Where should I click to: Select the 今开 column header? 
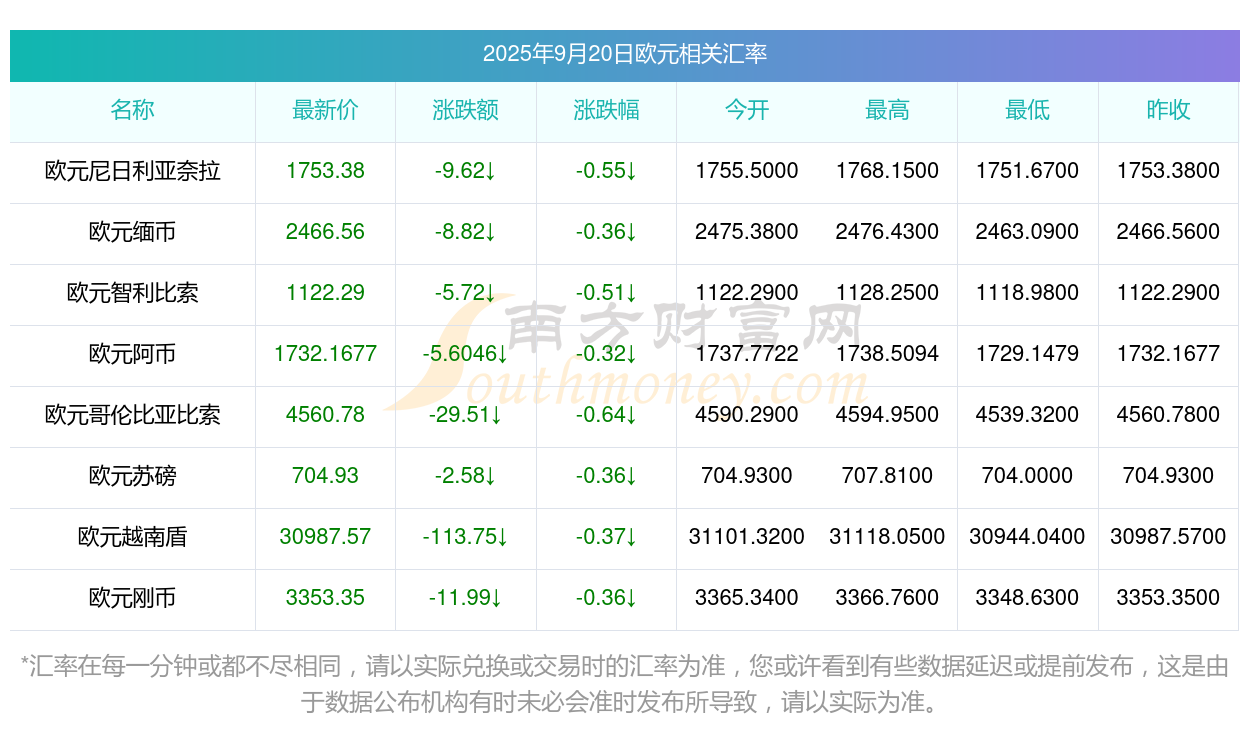747,111
